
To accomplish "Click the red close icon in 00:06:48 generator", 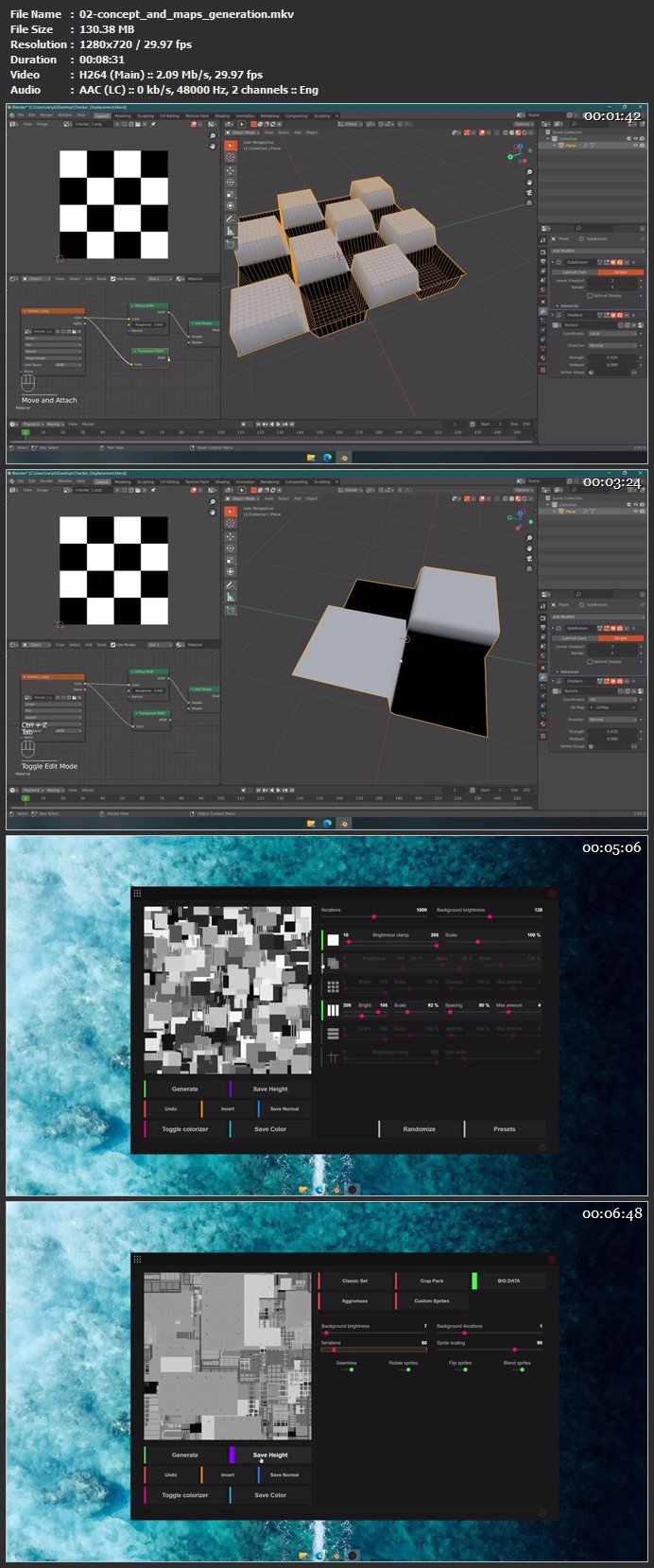I will pos(553,1259).
